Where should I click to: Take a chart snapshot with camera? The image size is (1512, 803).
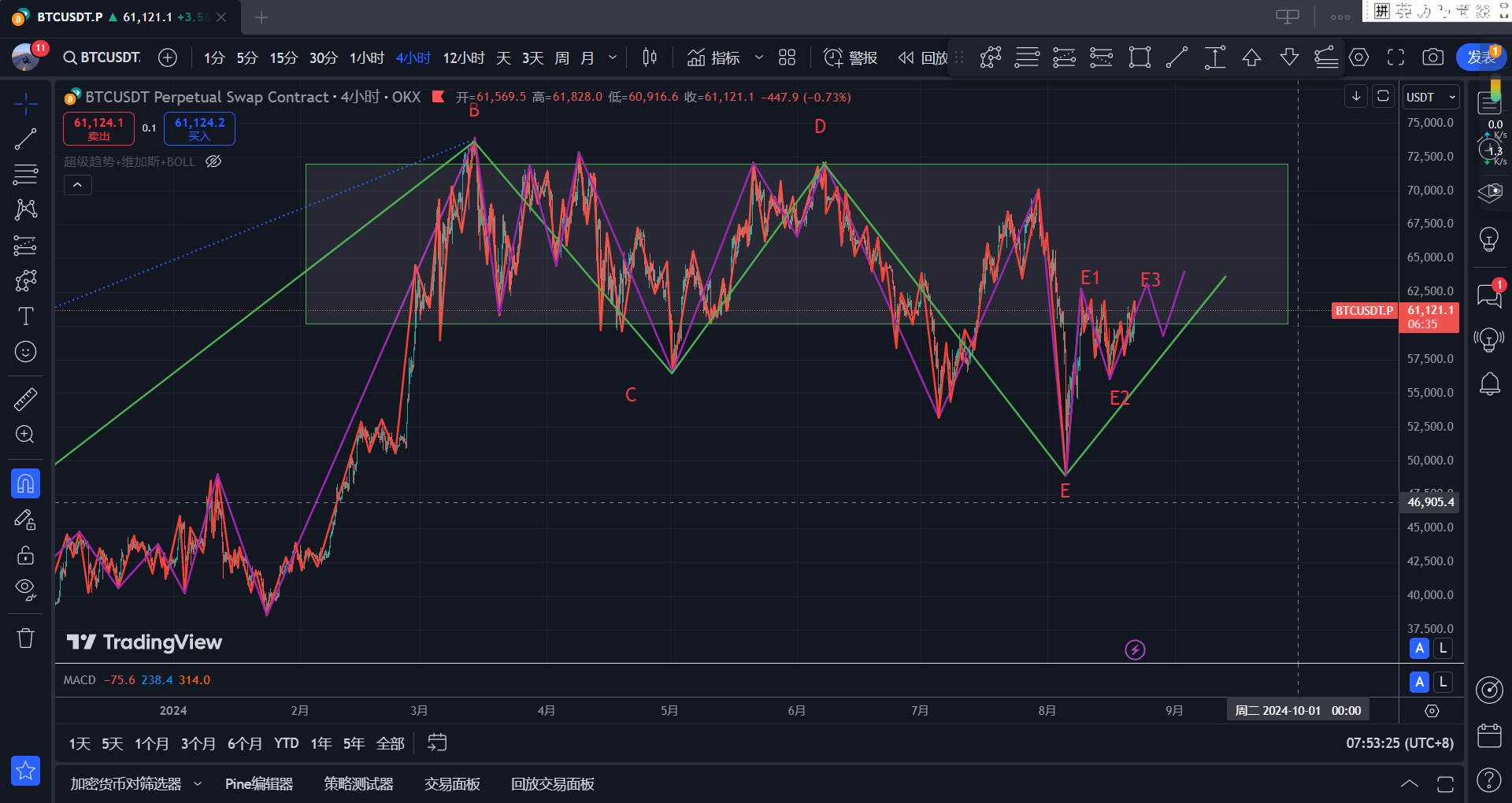coord(1432,57)
